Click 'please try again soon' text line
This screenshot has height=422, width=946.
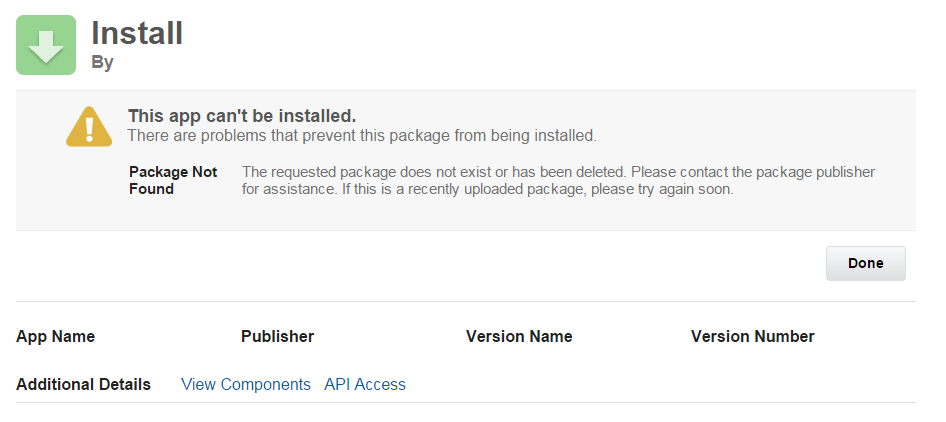coord(662,189)
